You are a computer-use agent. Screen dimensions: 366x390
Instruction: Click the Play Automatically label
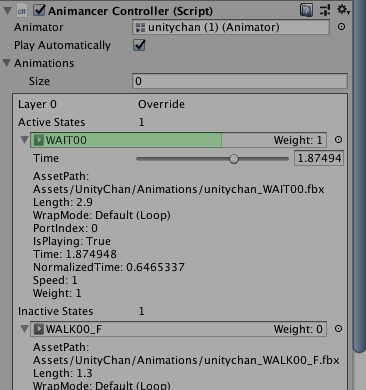click(x=62, y=45)
